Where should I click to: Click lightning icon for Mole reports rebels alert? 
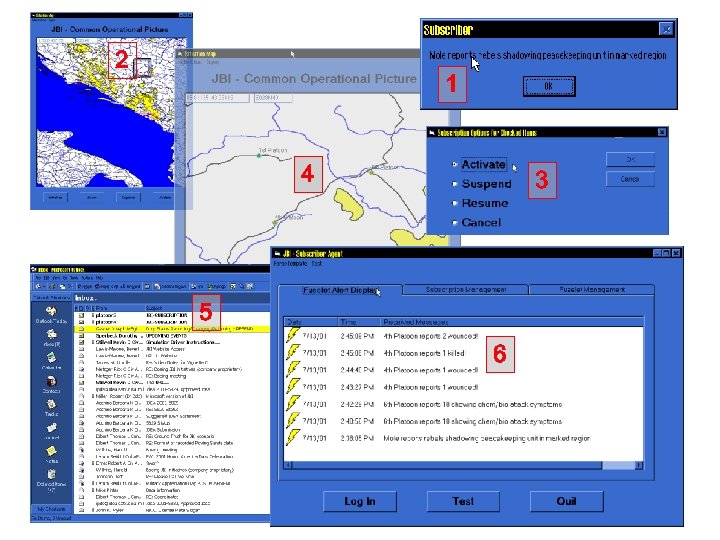[x=292, y=438]
